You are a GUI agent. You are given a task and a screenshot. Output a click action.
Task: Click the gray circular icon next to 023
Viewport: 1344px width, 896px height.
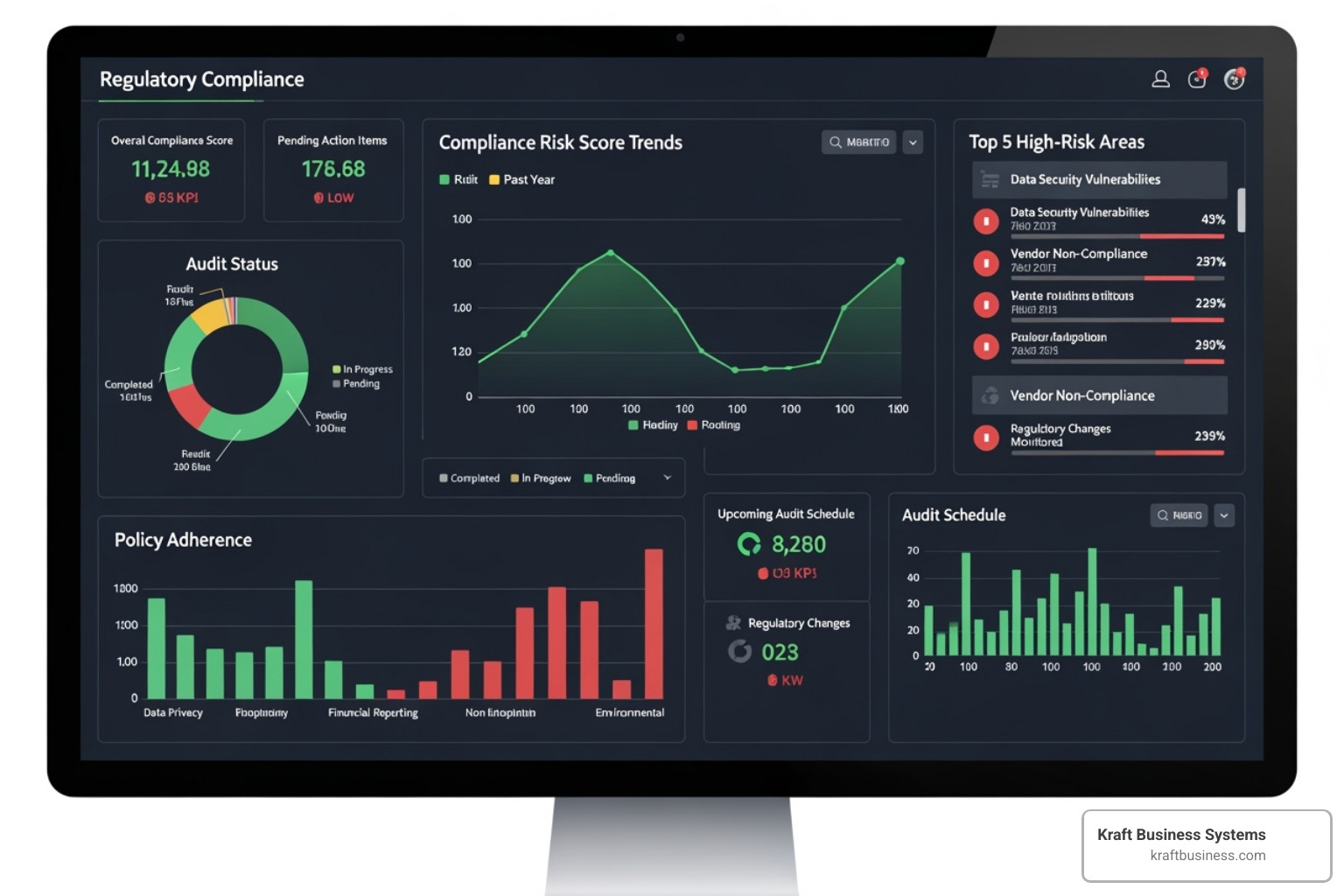(x=740, y=652)
